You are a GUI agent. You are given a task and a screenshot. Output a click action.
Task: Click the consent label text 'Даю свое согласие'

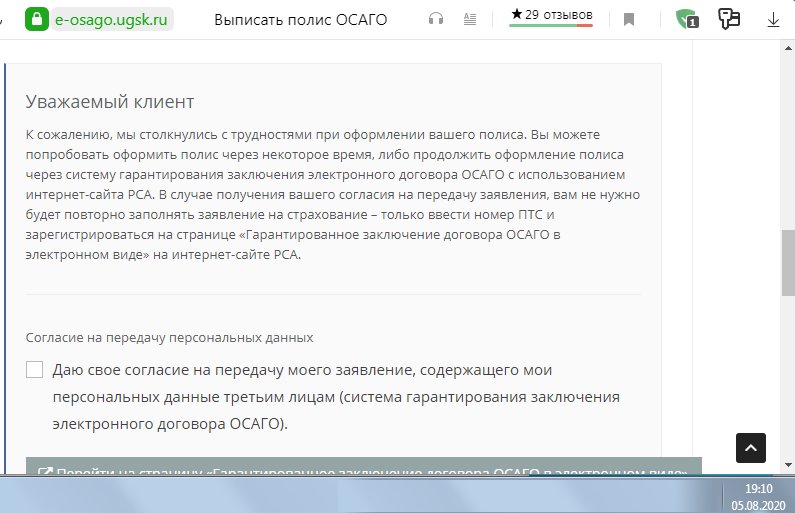coord(120,370)
